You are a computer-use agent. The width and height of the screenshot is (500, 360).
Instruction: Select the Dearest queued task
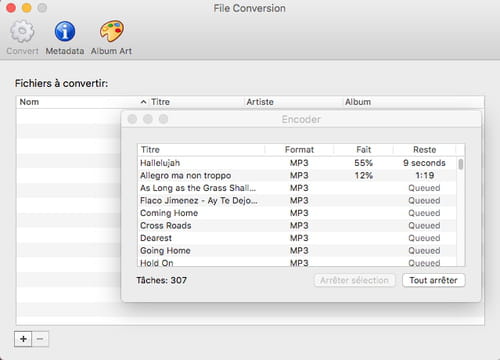click(297, 238)
